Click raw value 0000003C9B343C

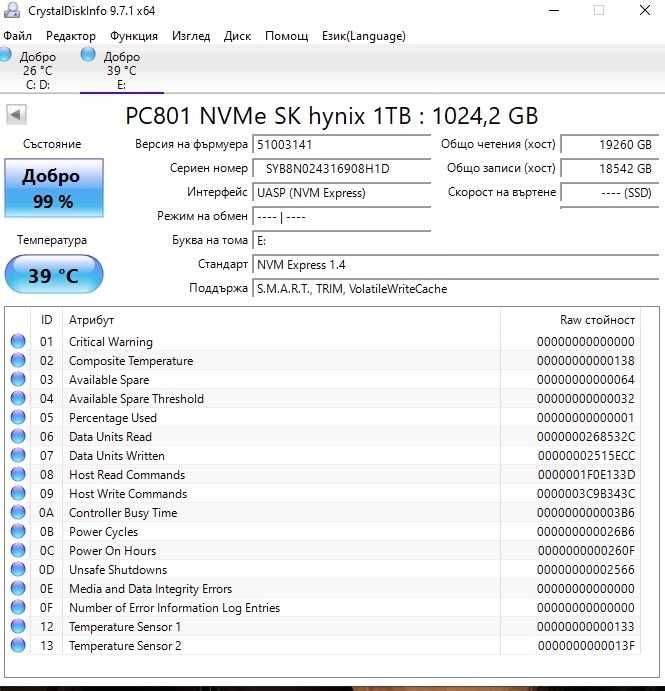(x=586, y=493)
